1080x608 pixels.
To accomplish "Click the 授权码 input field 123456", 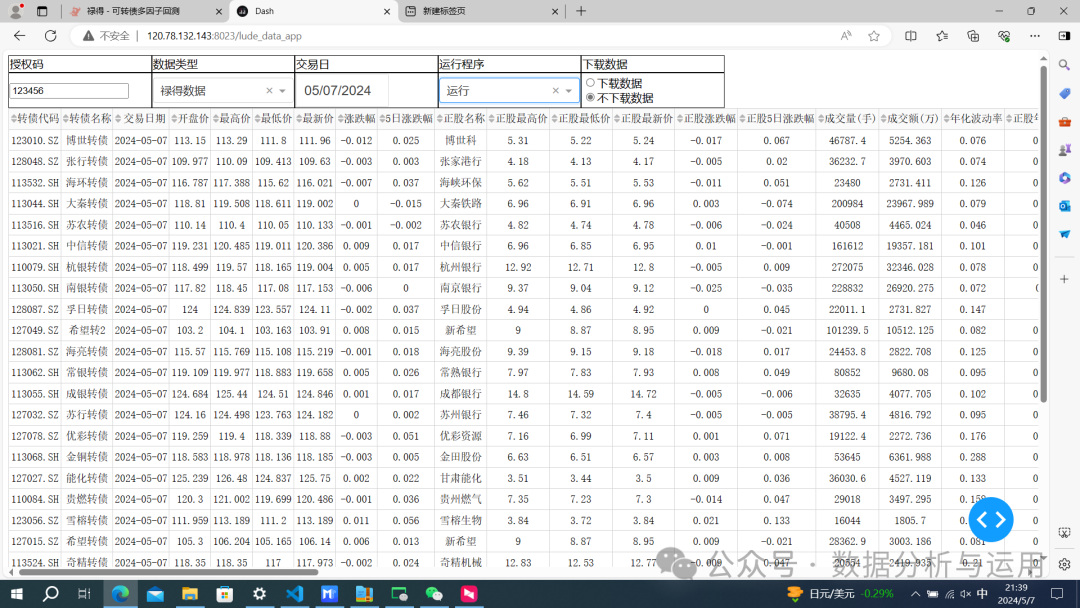I will click(69, 91).
